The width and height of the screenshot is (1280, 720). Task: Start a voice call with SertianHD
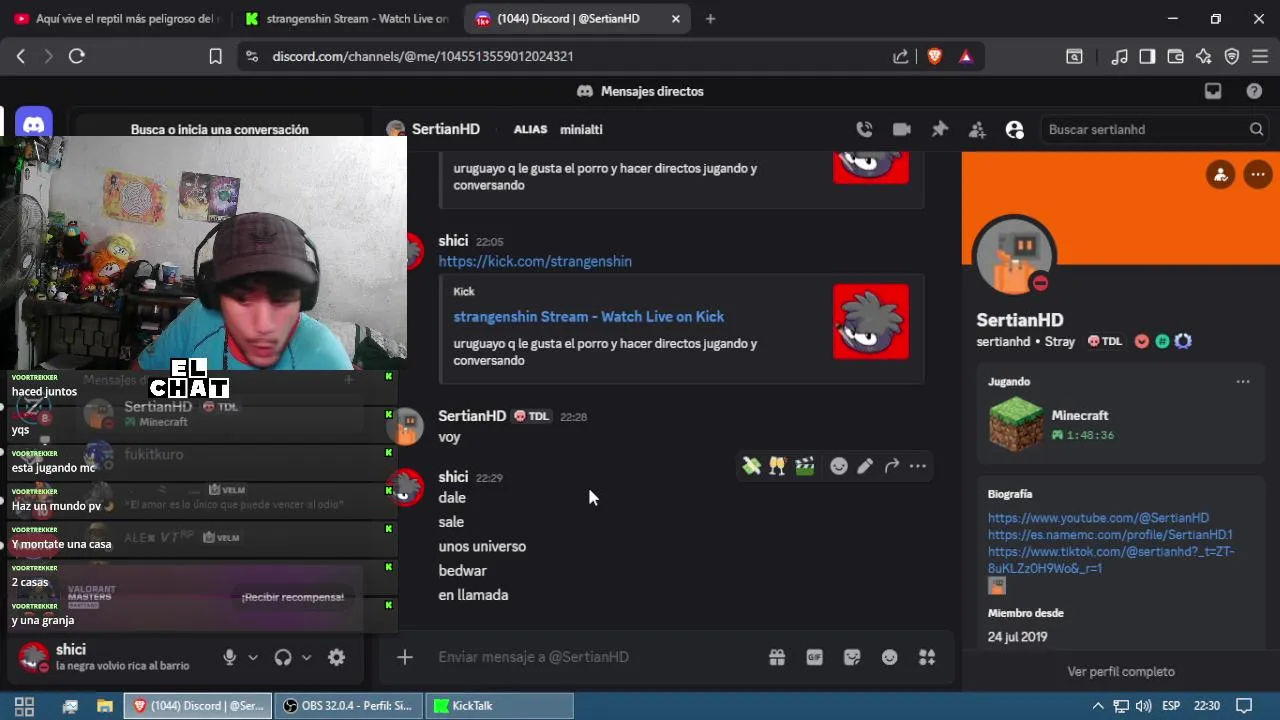(x=864, y=129)
